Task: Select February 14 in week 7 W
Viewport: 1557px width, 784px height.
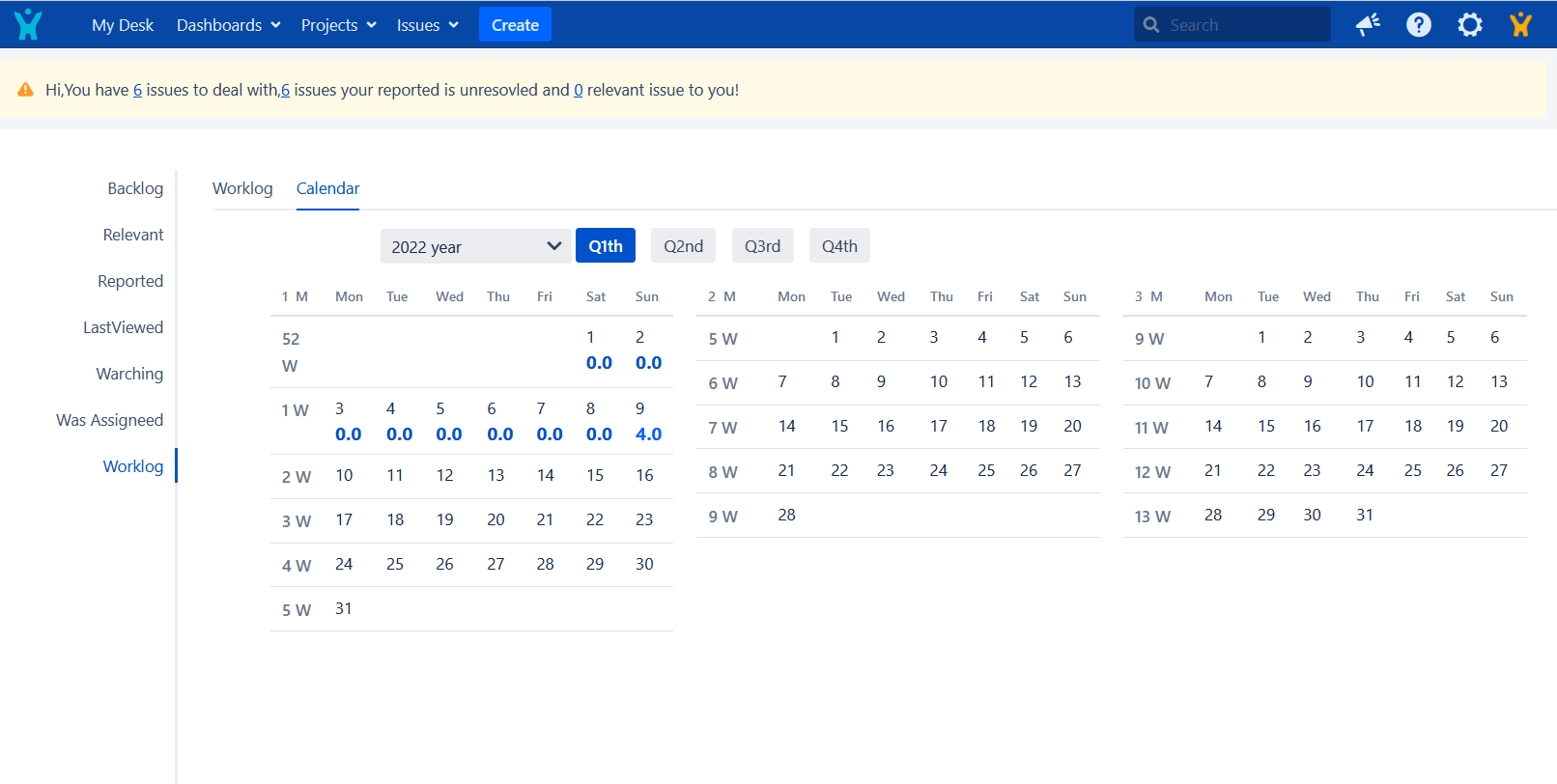Action: point(787,426)
